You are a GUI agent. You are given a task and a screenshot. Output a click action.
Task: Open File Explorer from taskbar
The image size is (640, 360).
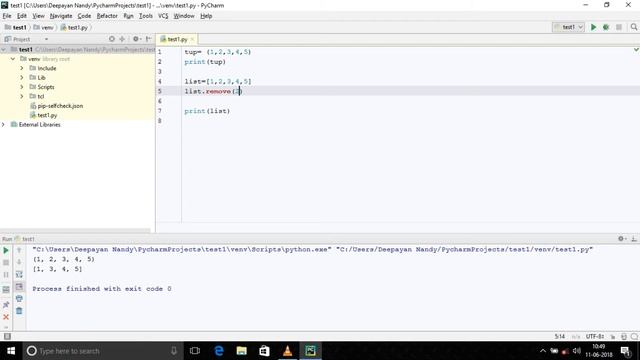[x=242, y=351]
